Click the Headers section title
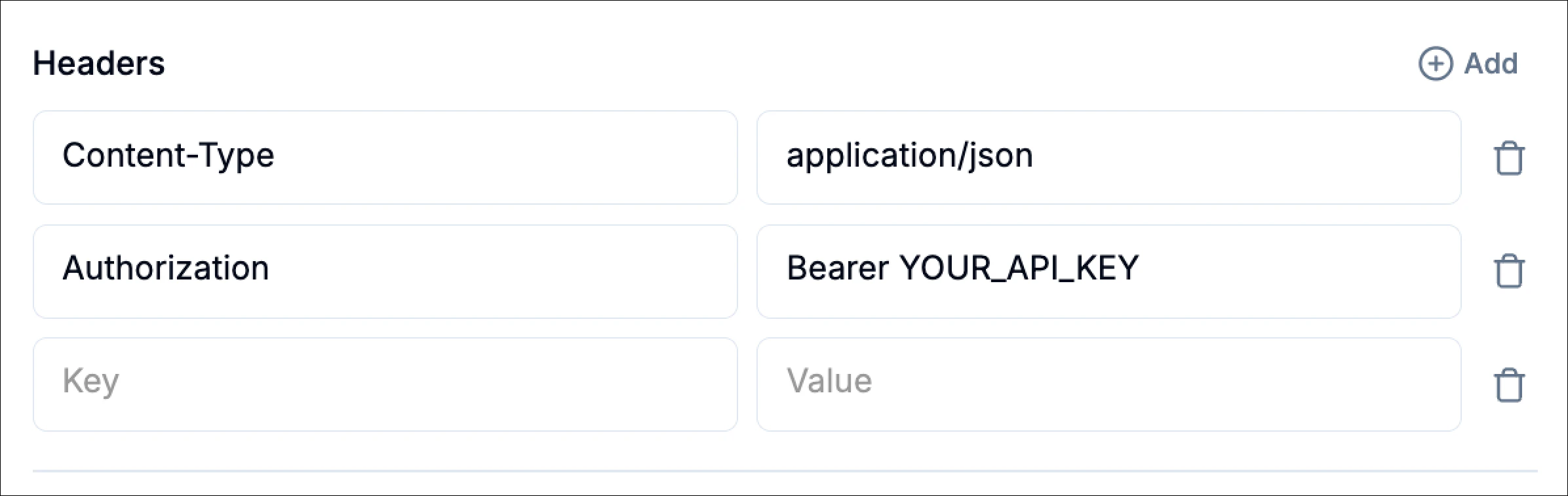 point(100,64)
